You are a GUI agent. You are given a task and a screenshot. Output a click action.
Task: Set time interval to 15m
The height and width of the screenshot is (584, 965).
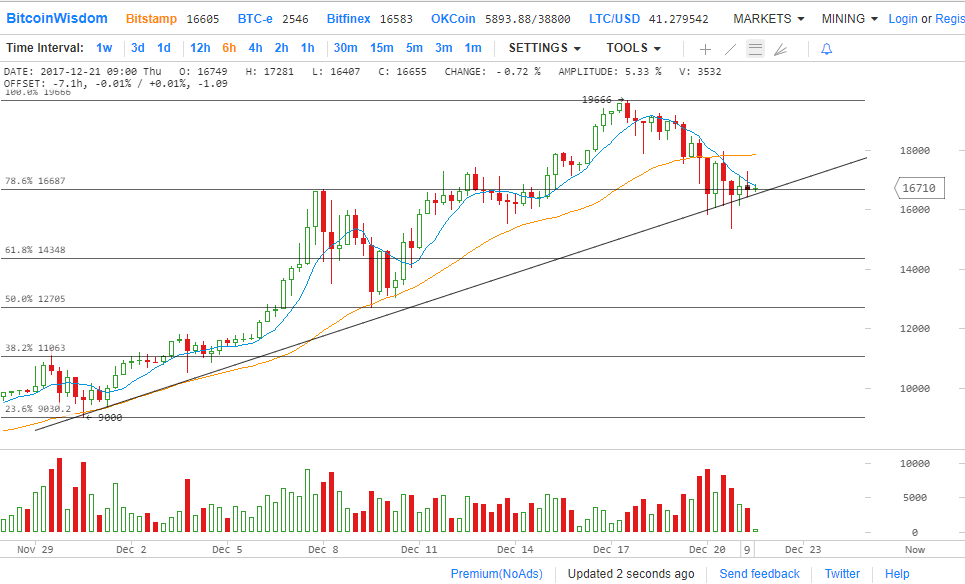tap(381, 48)
